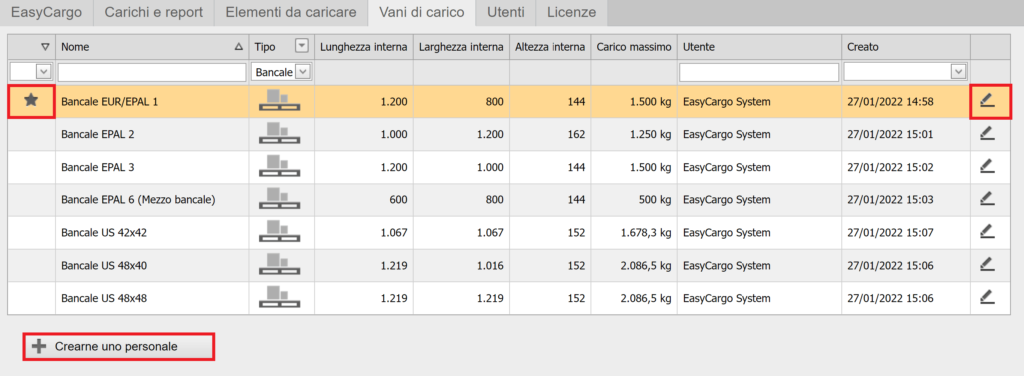The height and width of the screenshot is (376, 1024).
Task: Click the Lunghezza interna column header
Action: (364, 46)
